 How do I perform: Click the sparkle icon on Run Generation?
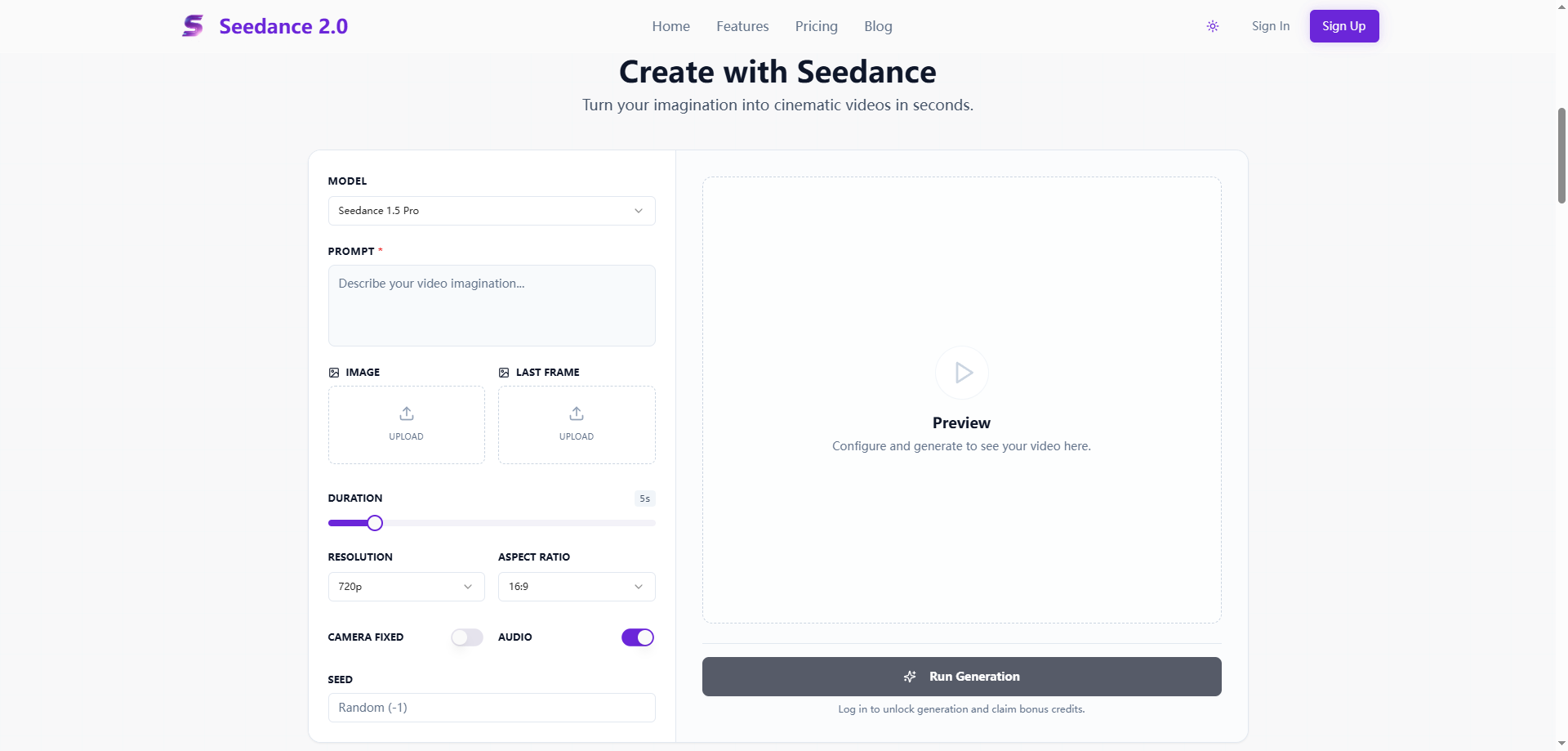(910, 677)
